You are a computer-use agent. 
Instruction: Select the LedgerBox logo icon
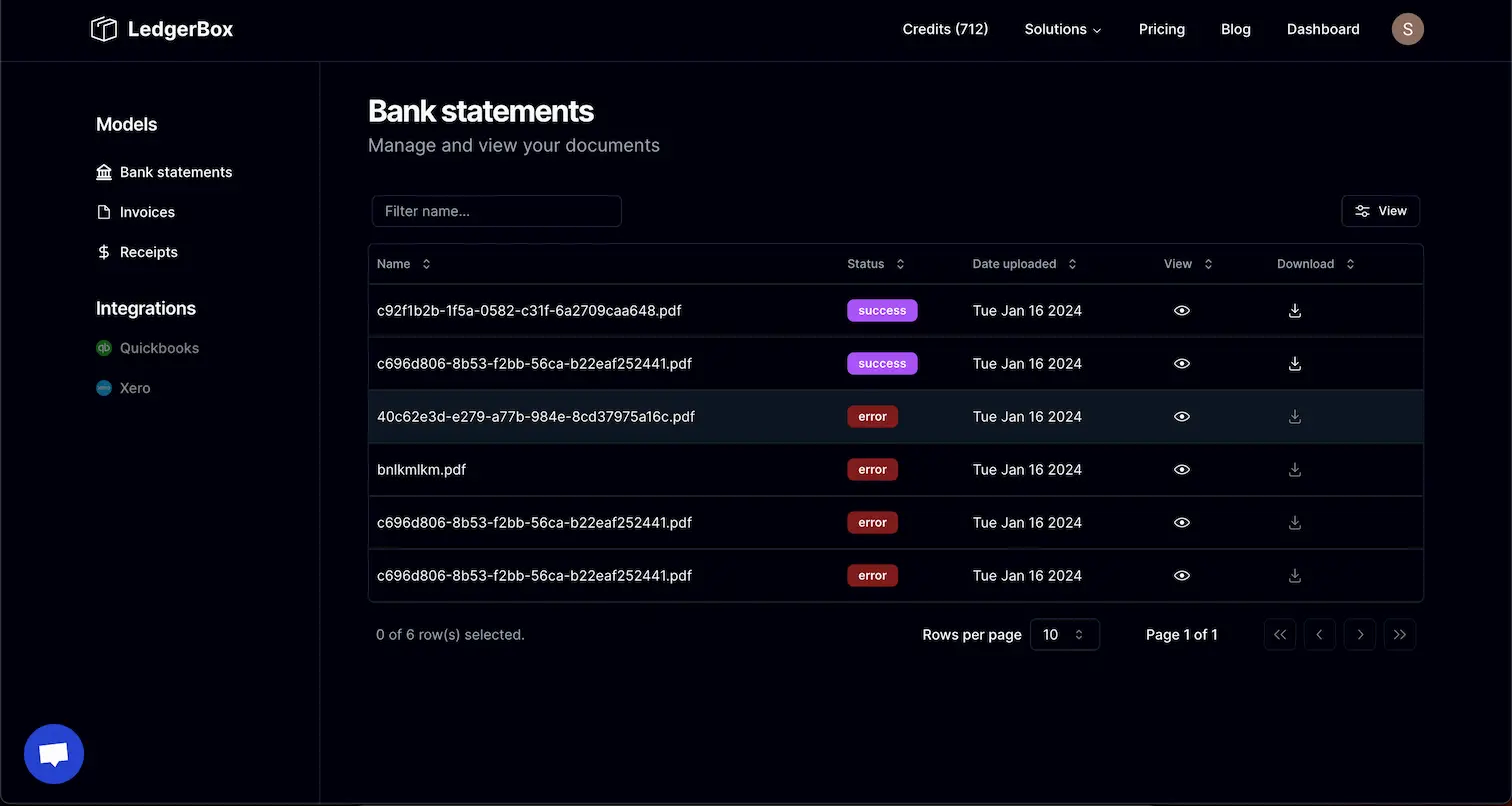click(x=103, y=29)
